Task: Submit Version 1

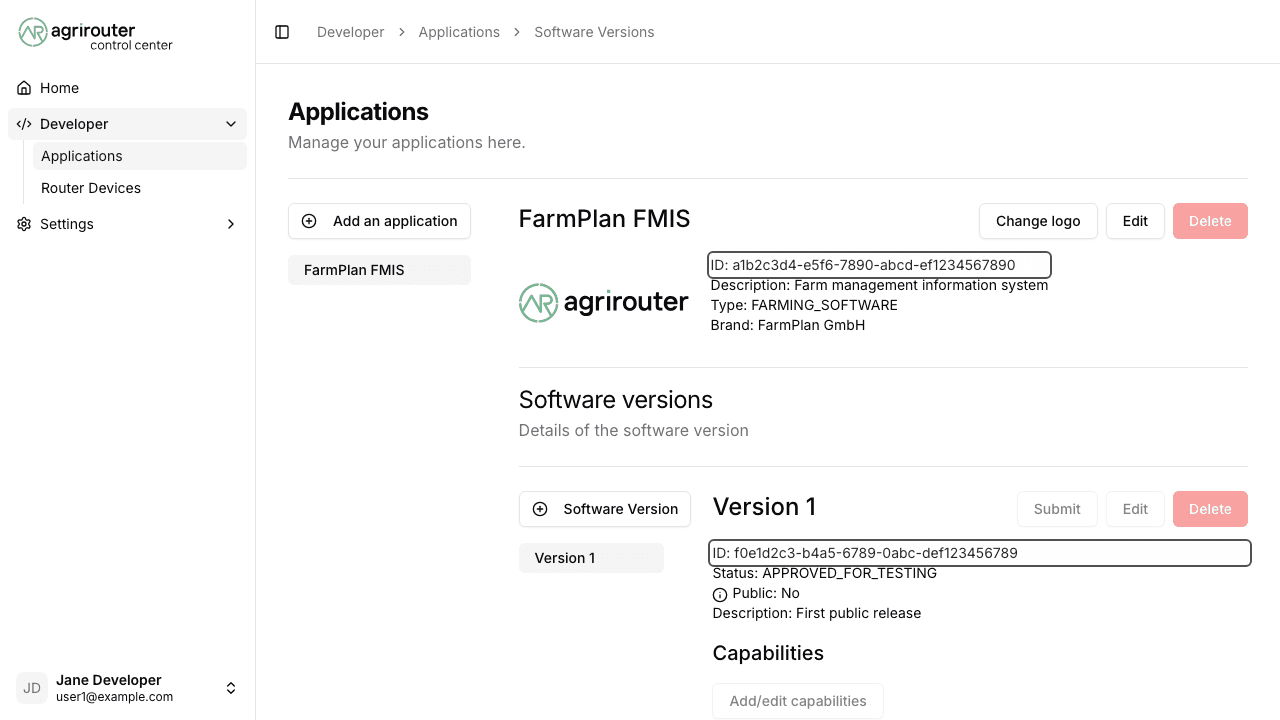Action: click(1057, 509)
